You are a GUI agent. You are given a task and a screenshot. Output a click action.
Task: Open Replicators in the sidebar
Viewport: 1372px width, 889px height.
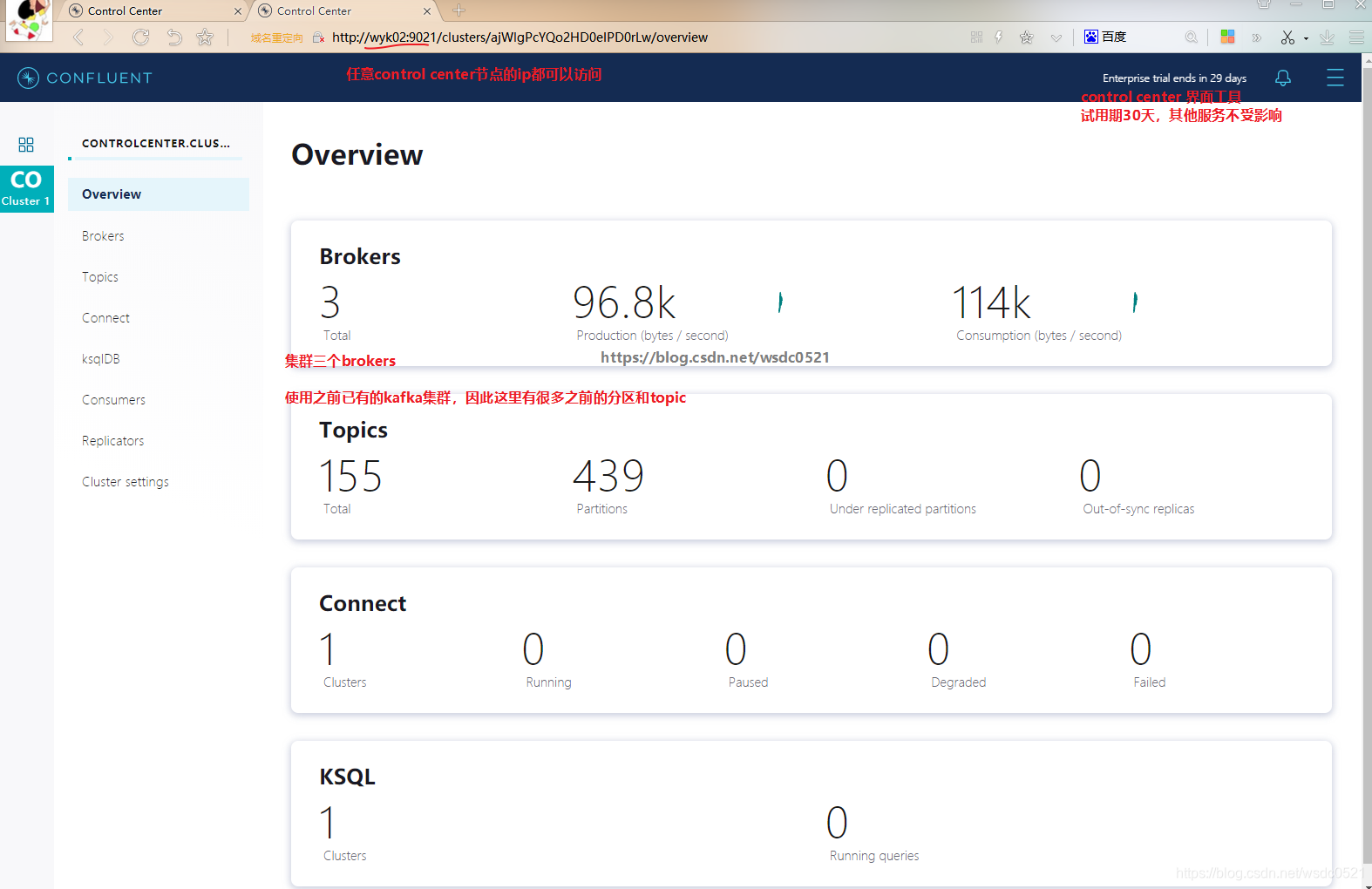(113, 441)
